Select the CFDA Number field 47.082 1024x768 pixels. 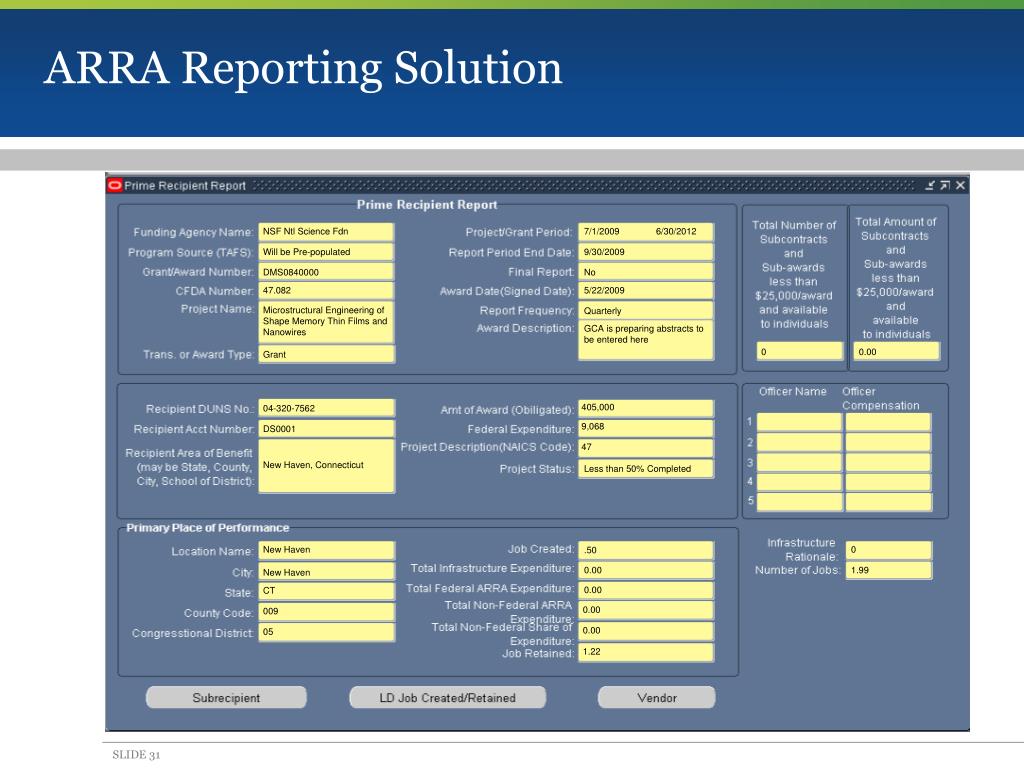pyautogui.click(x=327, y=291)
